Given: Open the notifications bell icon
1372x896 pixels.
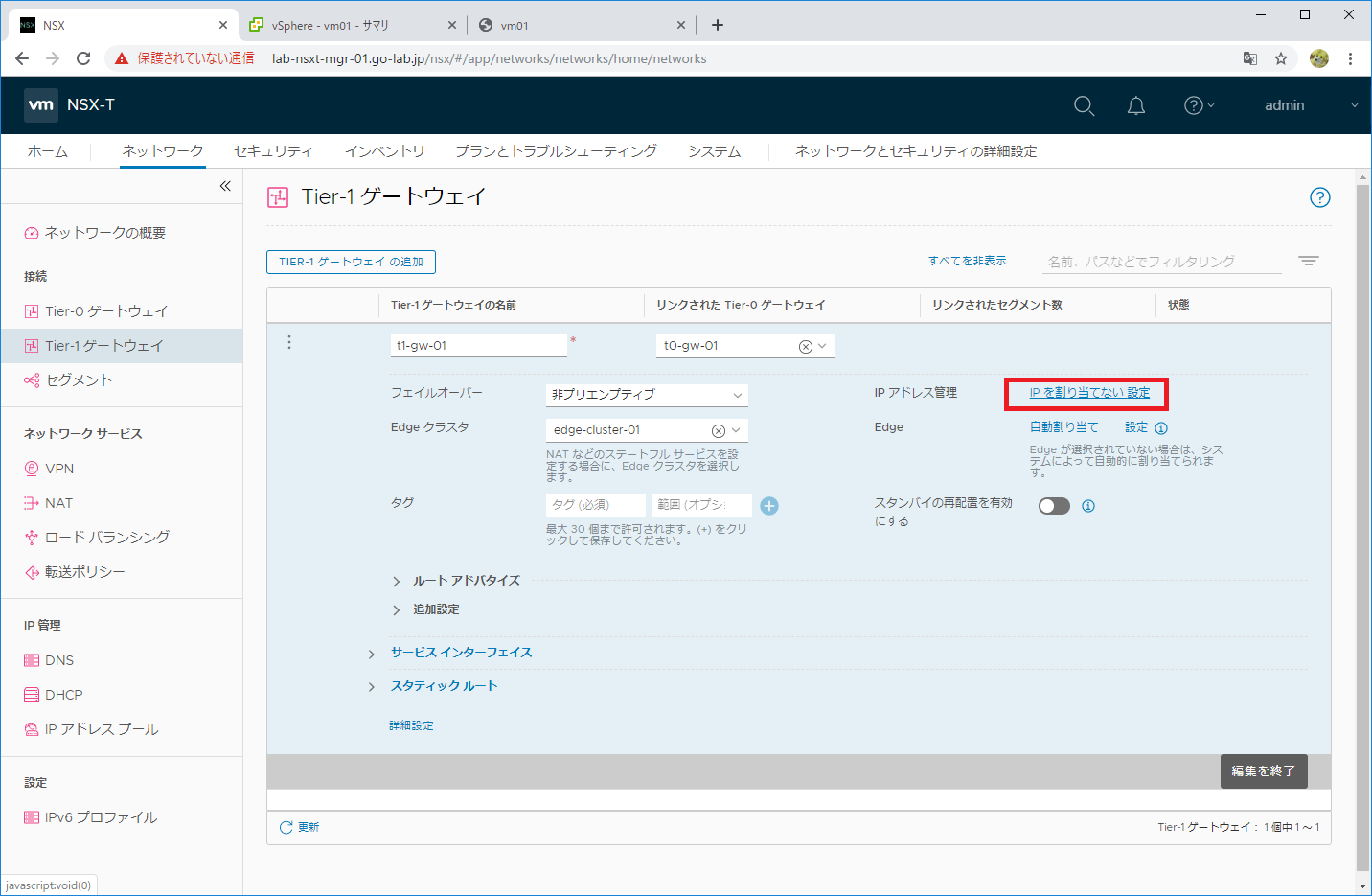Looking at the screenshot, I should pos(1136,105).
